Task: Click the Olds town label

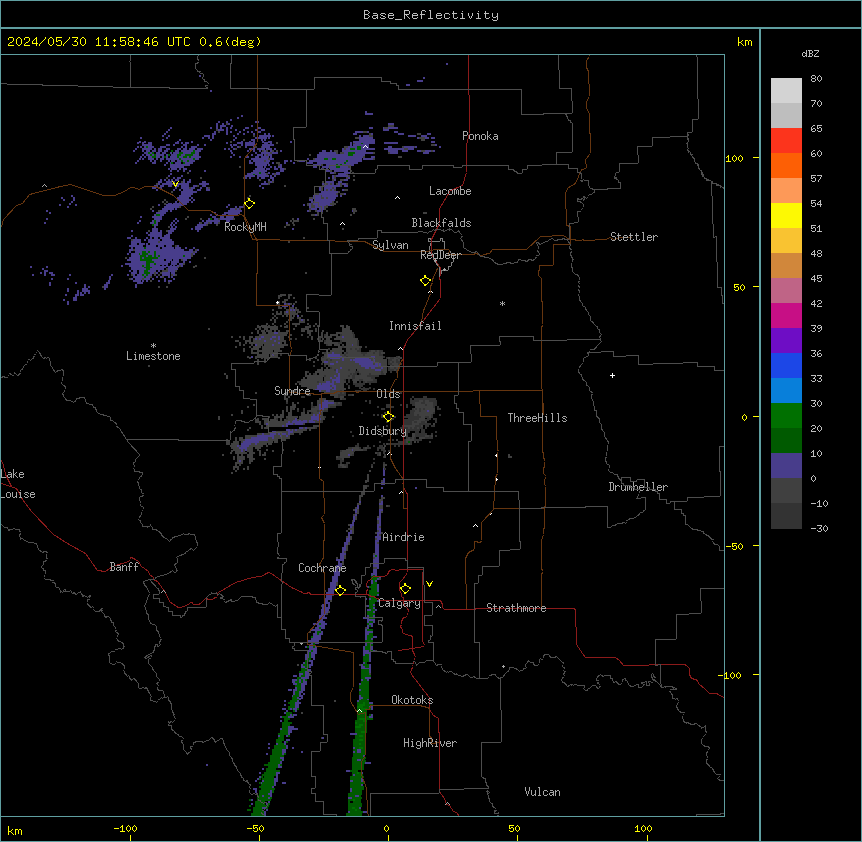Action: coord(388,394)
